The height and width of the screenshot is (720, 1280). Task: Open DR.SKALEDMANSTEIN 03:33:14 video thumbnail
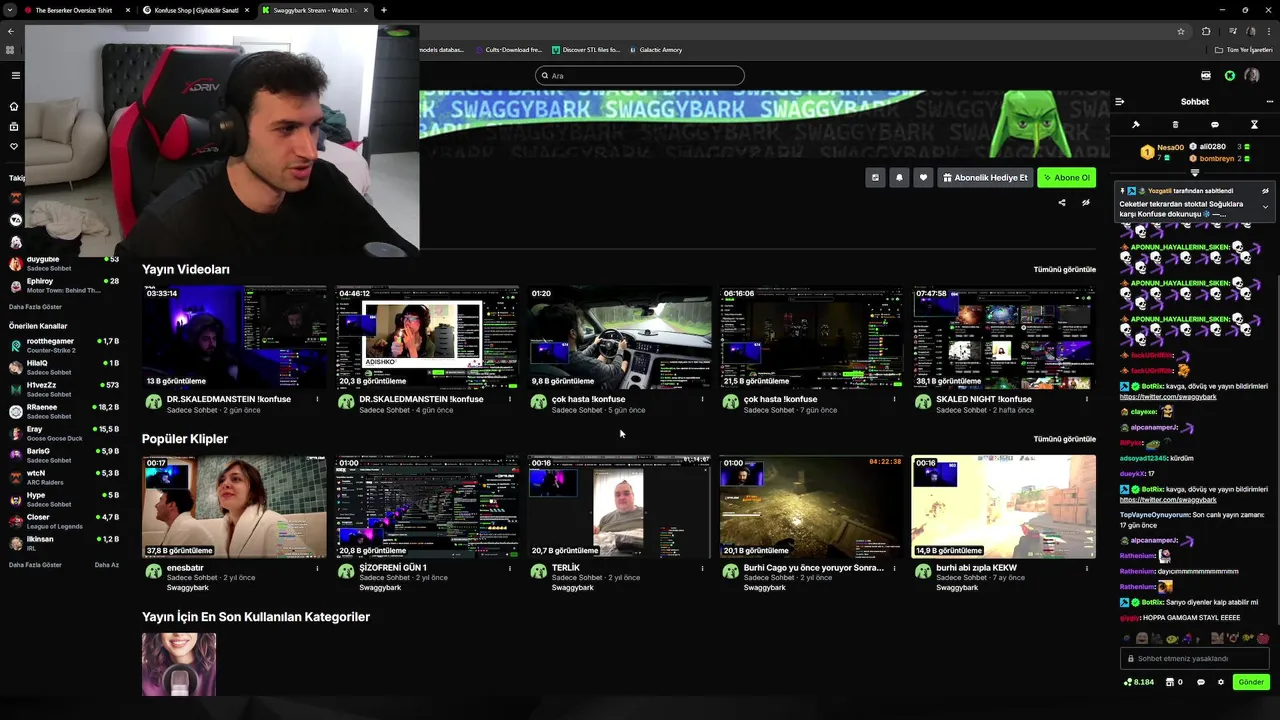pos(234,337)
